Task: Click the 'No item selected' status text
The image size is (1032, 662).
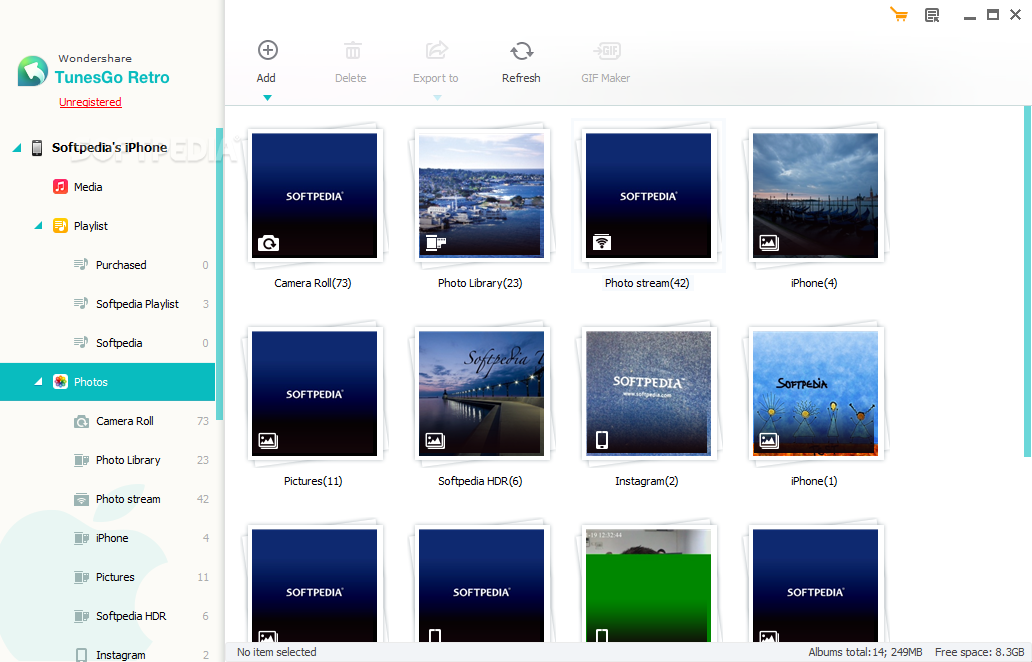Action: (x=276, y=652)
